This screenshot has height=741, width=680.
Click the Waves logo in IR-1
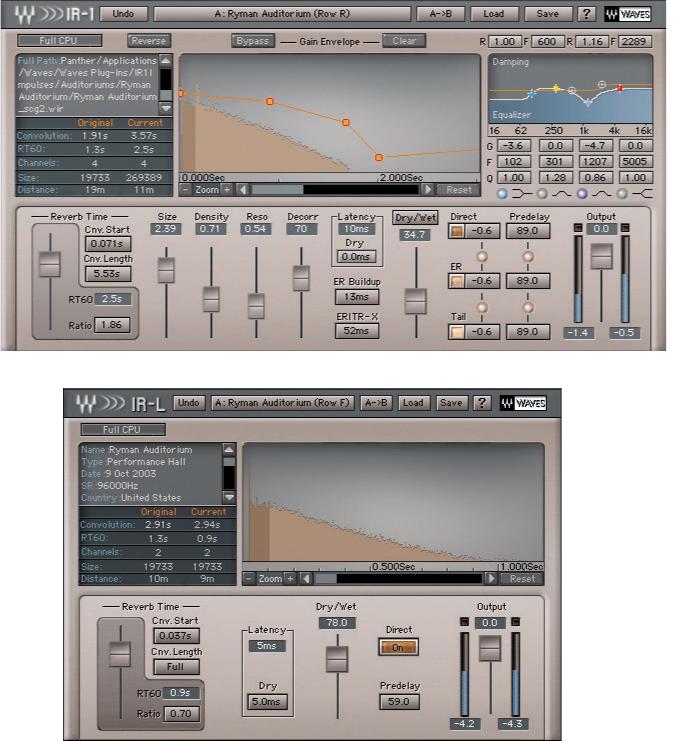[628, 14]
